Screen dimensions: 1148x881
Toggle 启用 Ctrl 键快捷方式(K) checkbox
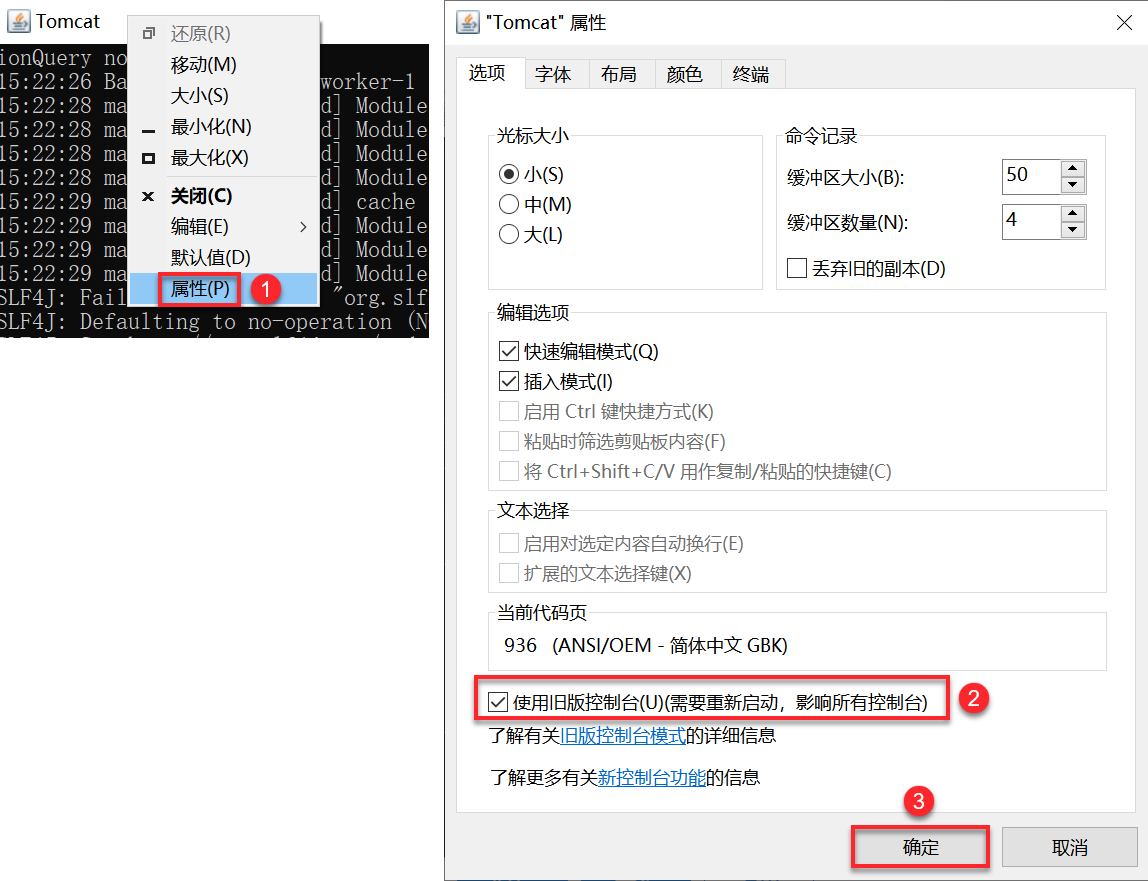click(x=509, y=412)
